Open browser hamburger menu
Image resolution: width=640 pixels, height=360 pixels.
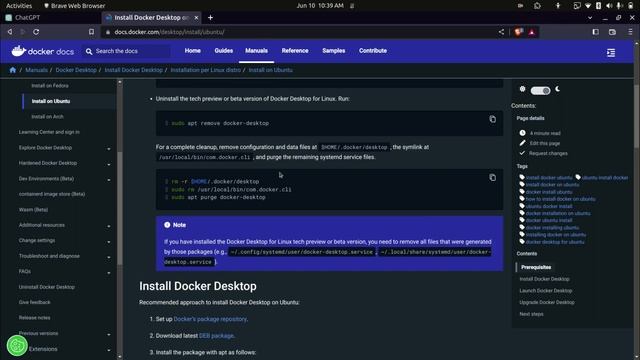click(630, 32)
